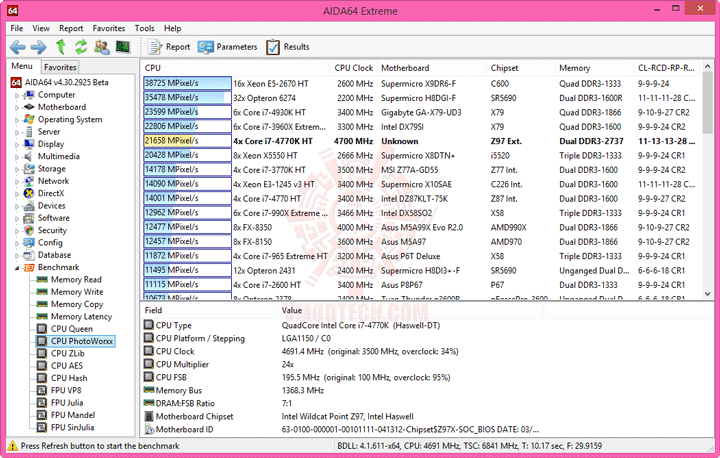Open the Tools menu
720x458 pixels.
pos(144,28)
